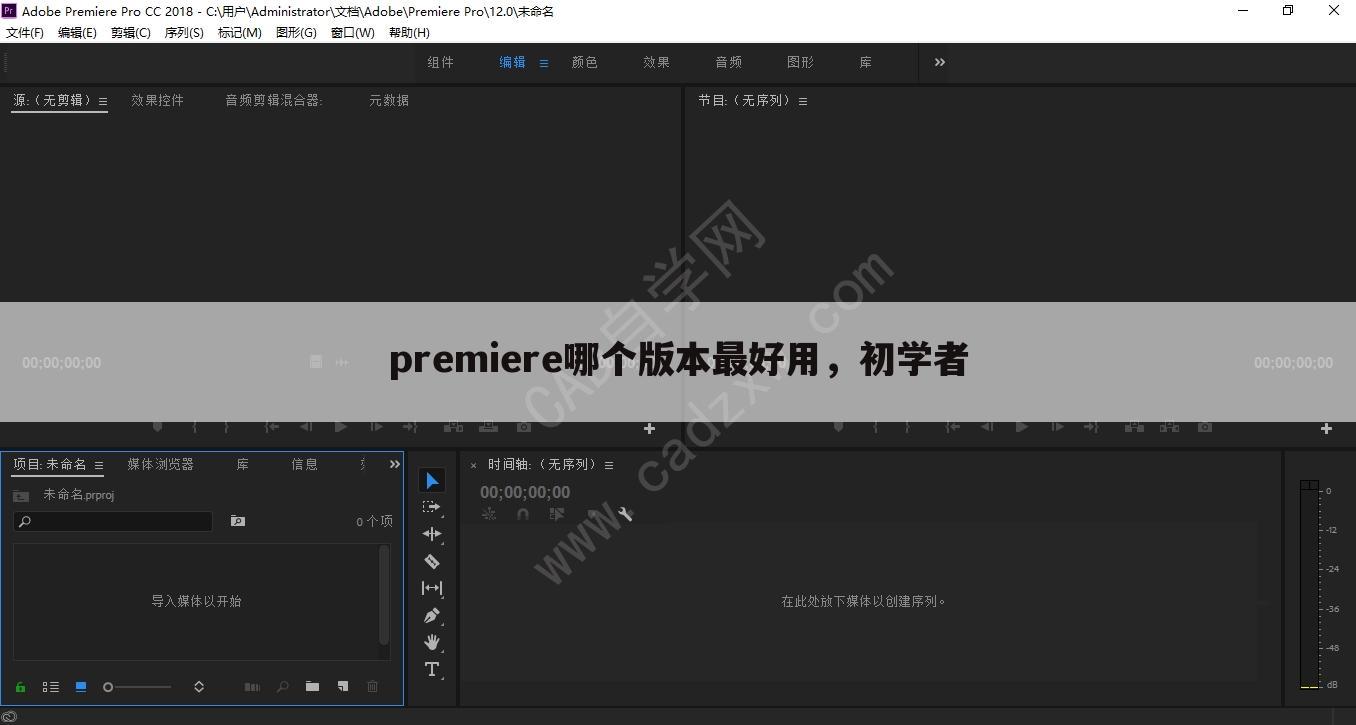Click the Clear trash icon in the Project panel
The height and width of the screenshot is (725, 1356).
coord(373,686)
